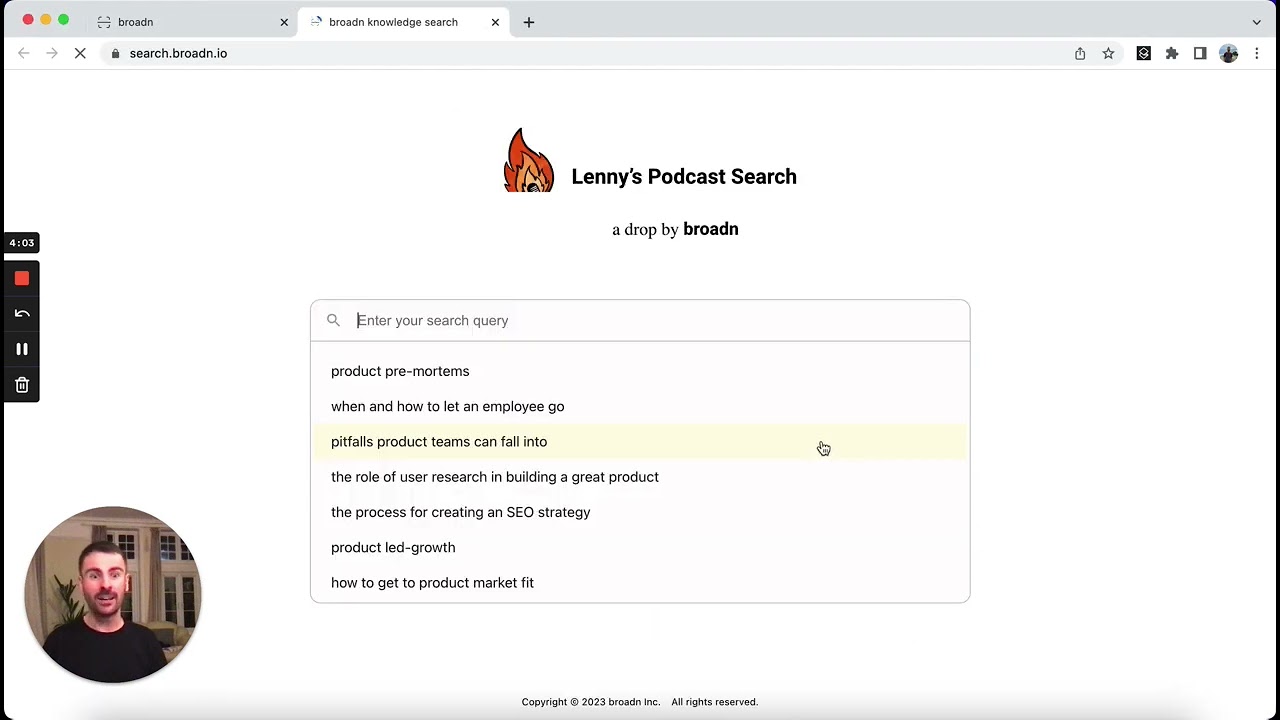Click the macOS green fullscreen button

(64, 20)
